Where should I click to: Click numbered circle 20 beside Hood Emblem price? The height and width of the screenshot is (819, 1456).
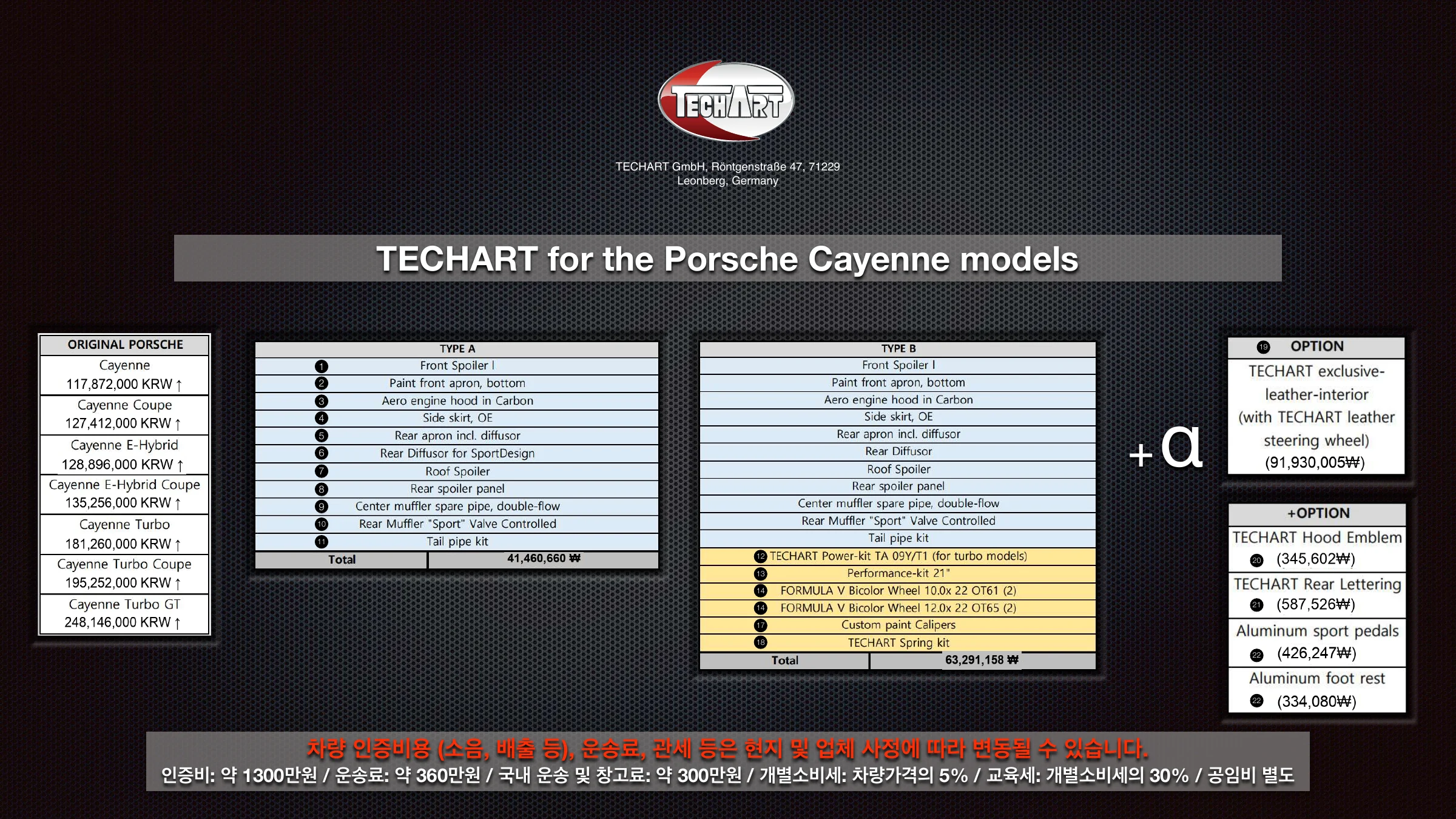pos(1256,561)
